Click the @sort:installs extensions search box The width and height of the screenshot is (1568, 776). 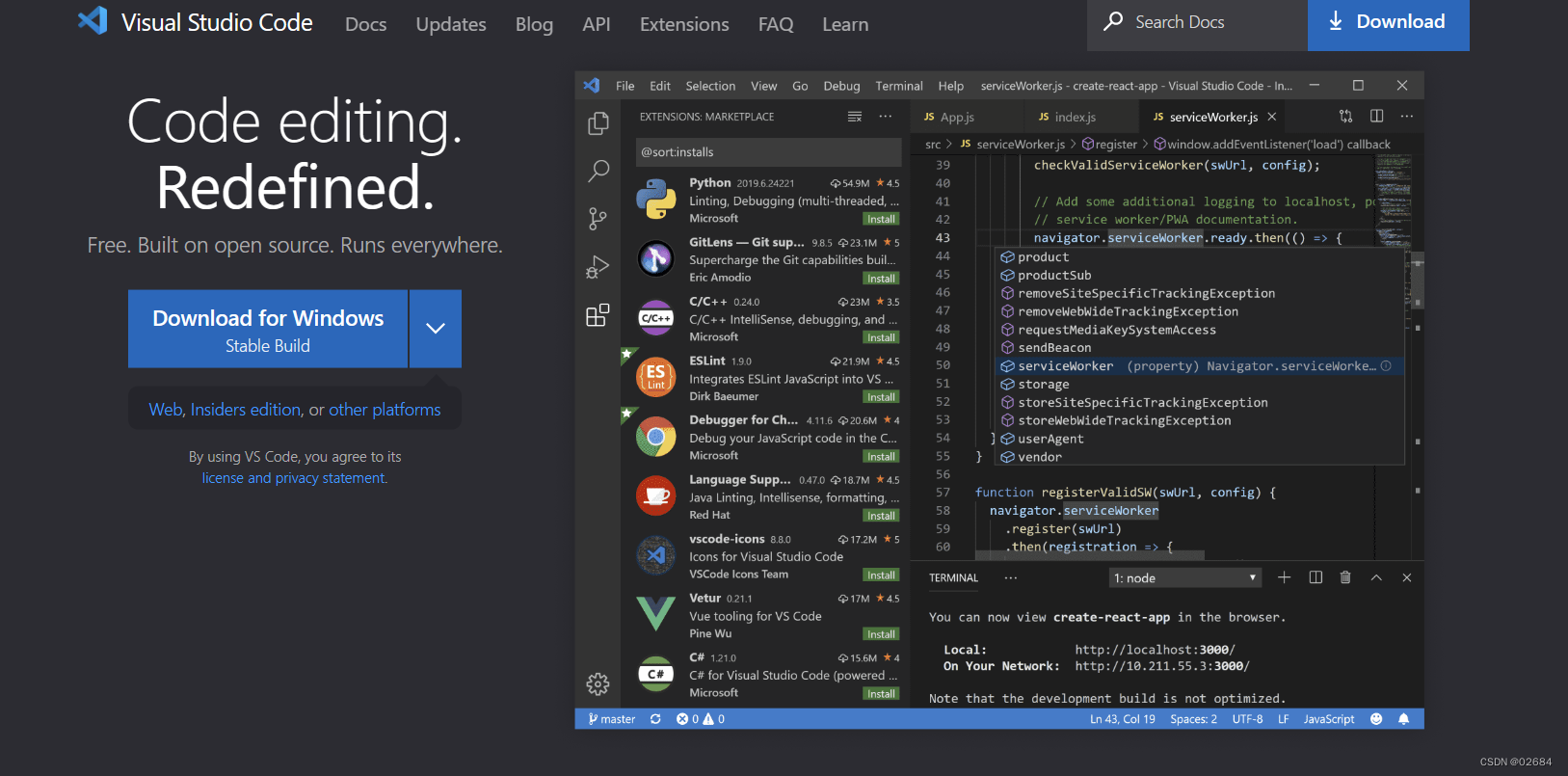pos(769,152)
